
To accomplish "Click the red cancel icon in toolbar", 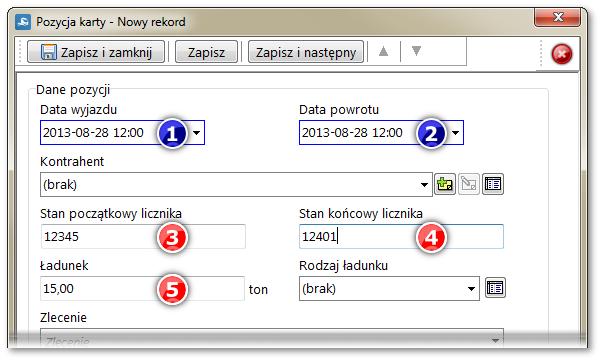I will pos(562,54).
